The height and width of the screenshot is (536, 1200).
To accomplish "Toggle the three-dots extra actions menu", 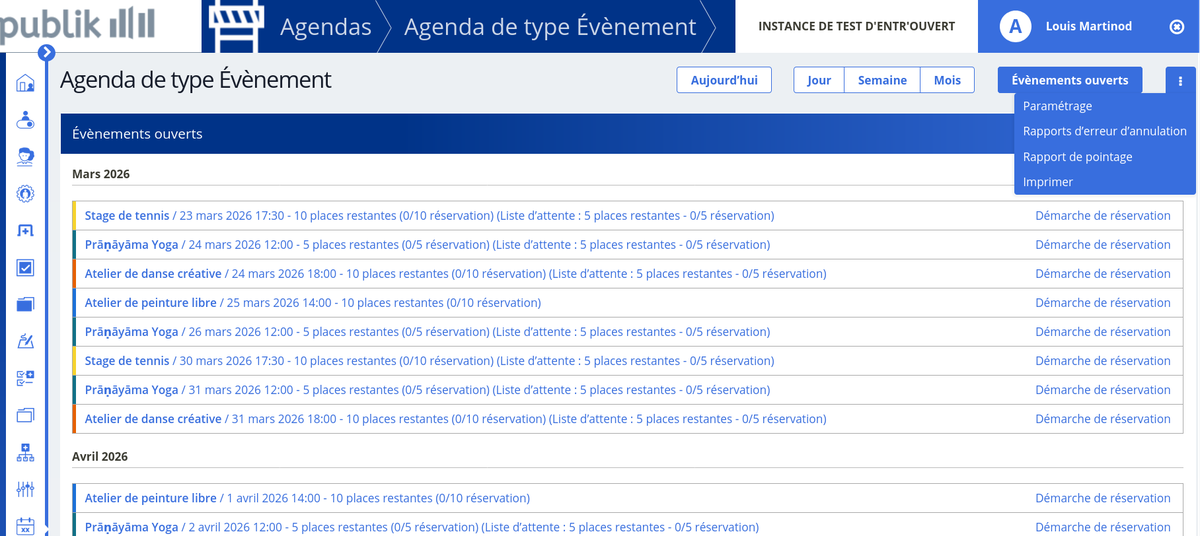I will pos(1180,81).
